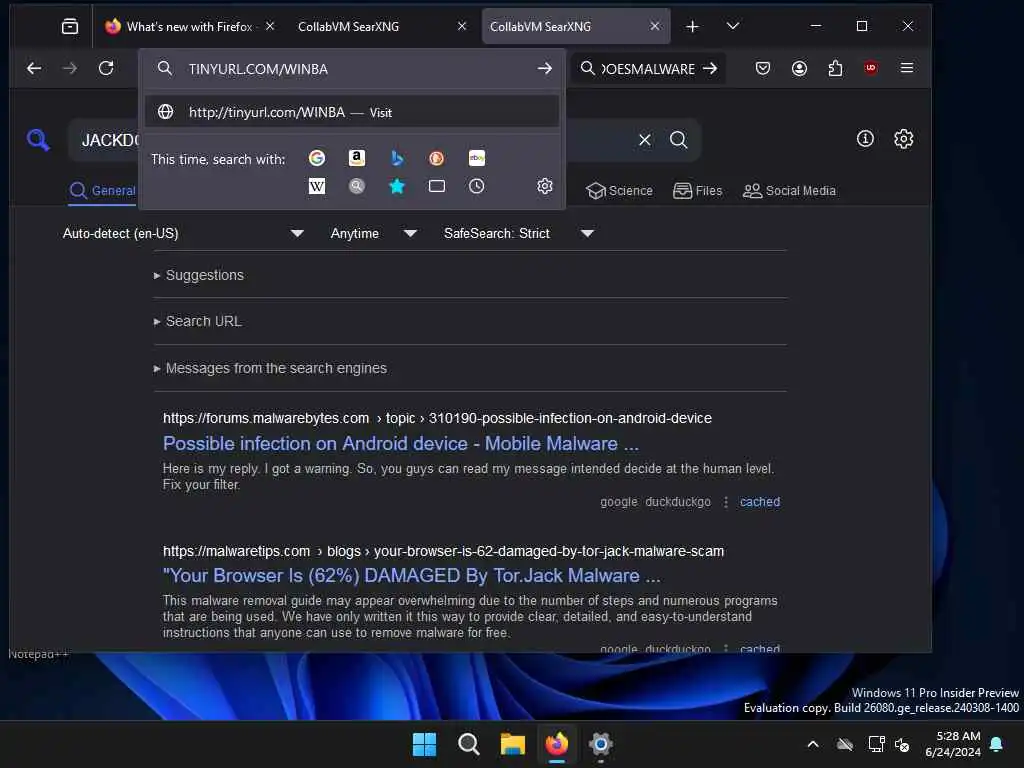Open SafeSearch: Strict dropdown
The height and width of the screenshot is (768, 1024).
519,233
